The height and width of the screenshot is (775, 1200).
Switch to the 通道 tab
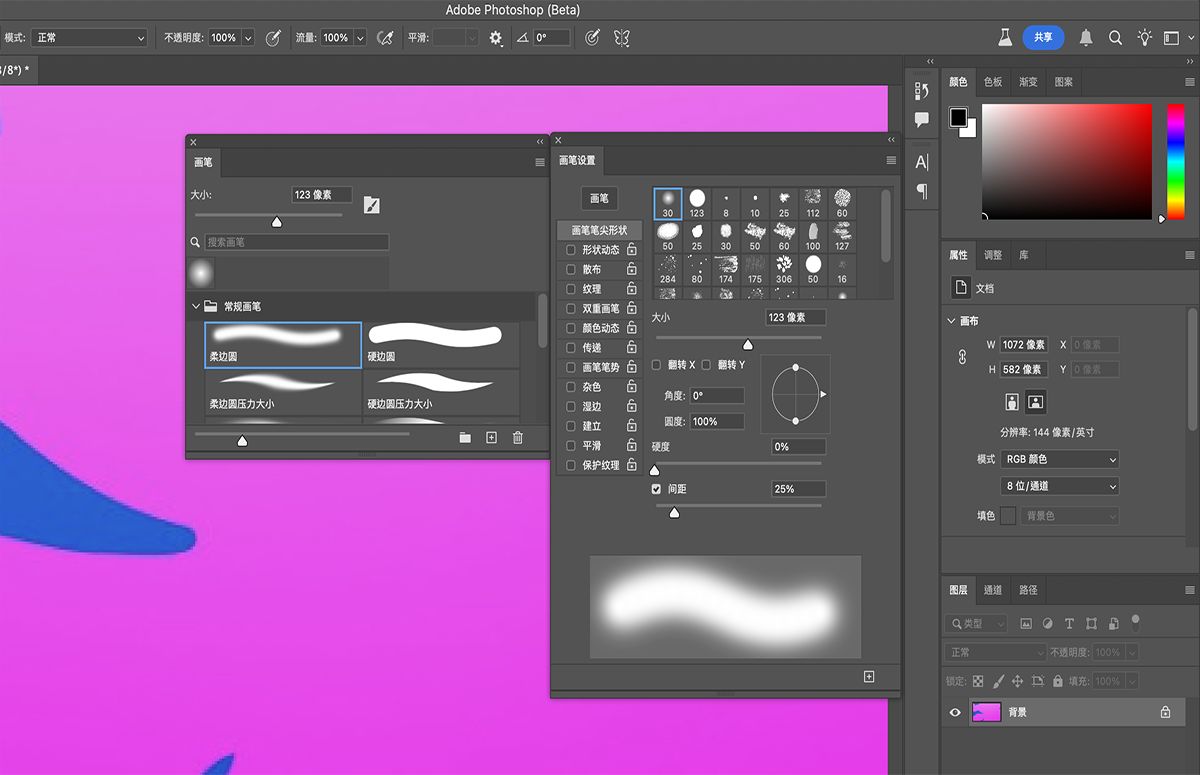coord(993,590)
